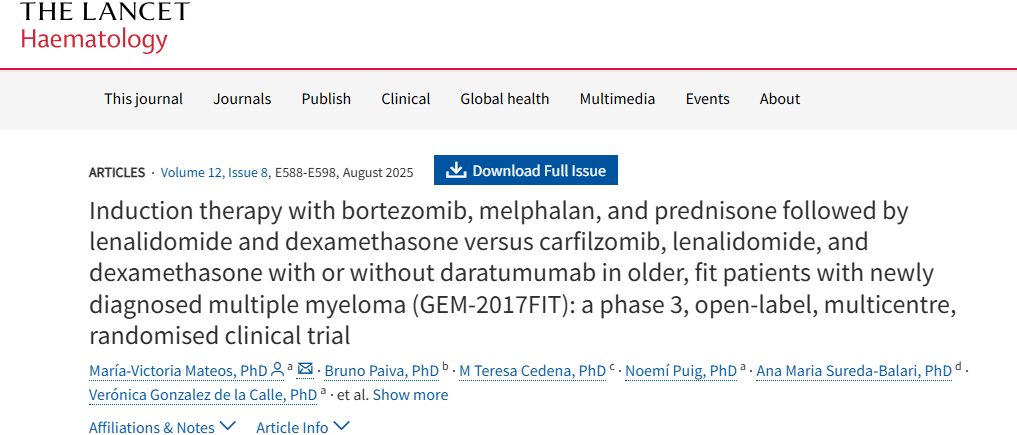Expand the Article Info section
The image size is (1017, 435).
tap(303, 427)
